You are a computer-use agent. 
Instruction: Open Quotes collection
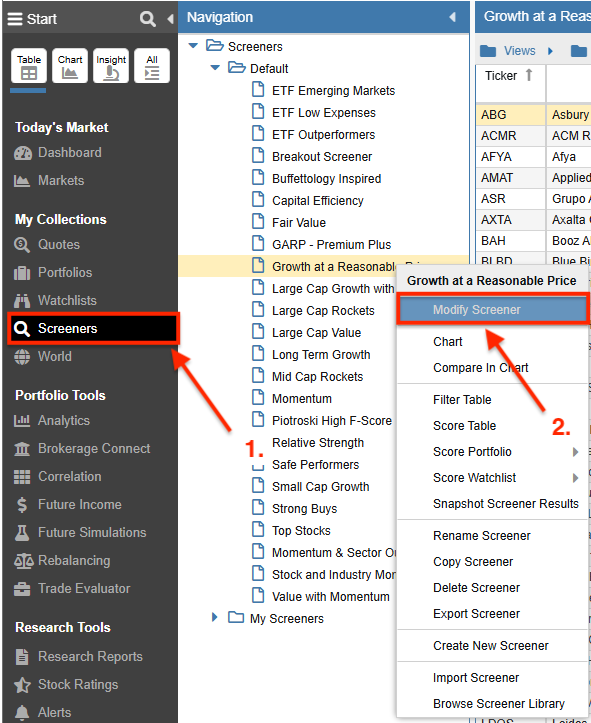point(47,244)
